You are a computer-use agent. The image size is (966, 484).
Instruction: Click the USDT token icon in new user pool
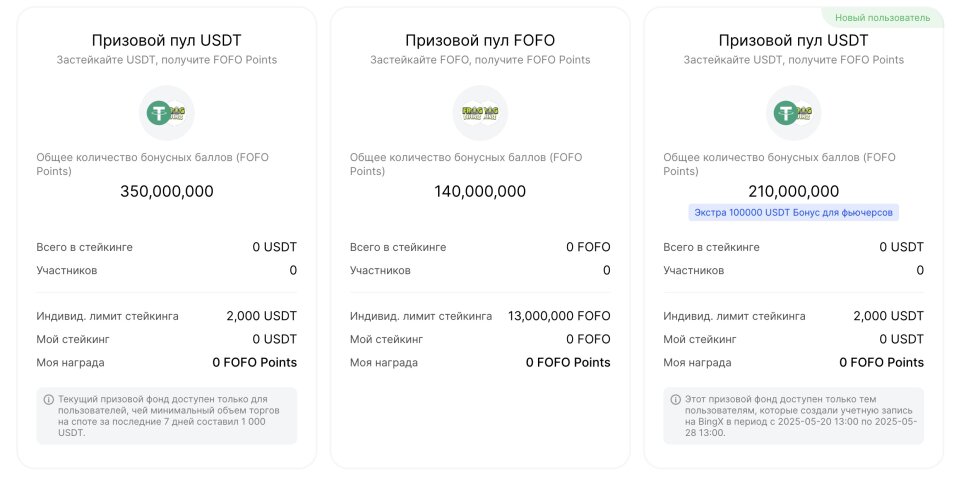pyautogui.click(x=787, y=113)
